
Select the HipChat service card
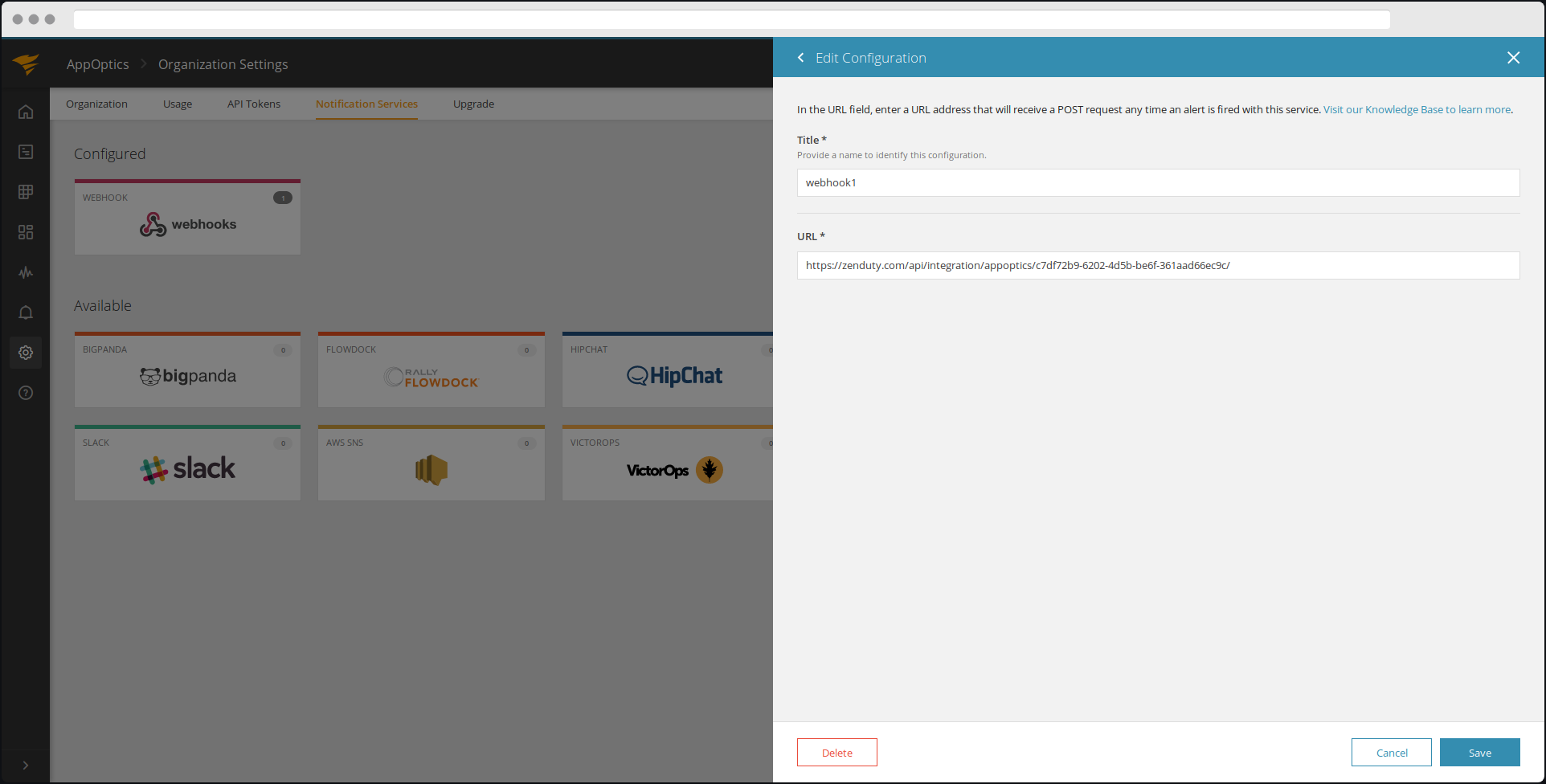(668, 370)
